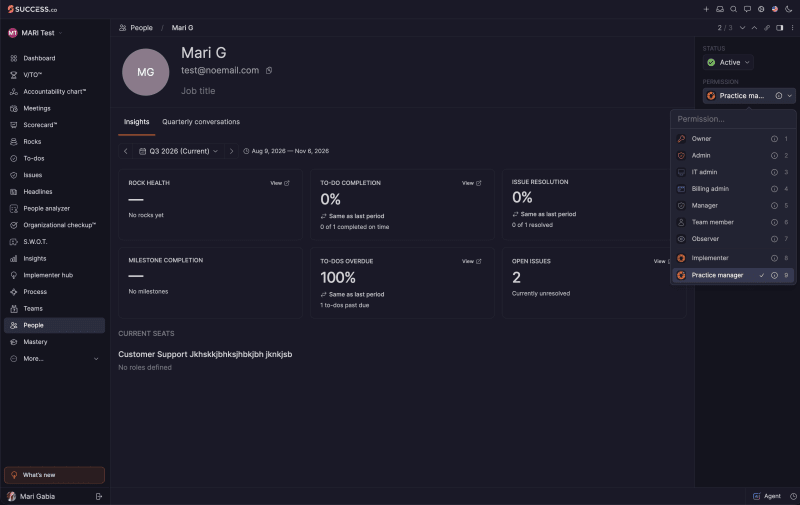Viewport: 800px width, 505px height.
Task: Click the logout icon beside Mari Gabia
Action: coord(99,496)
